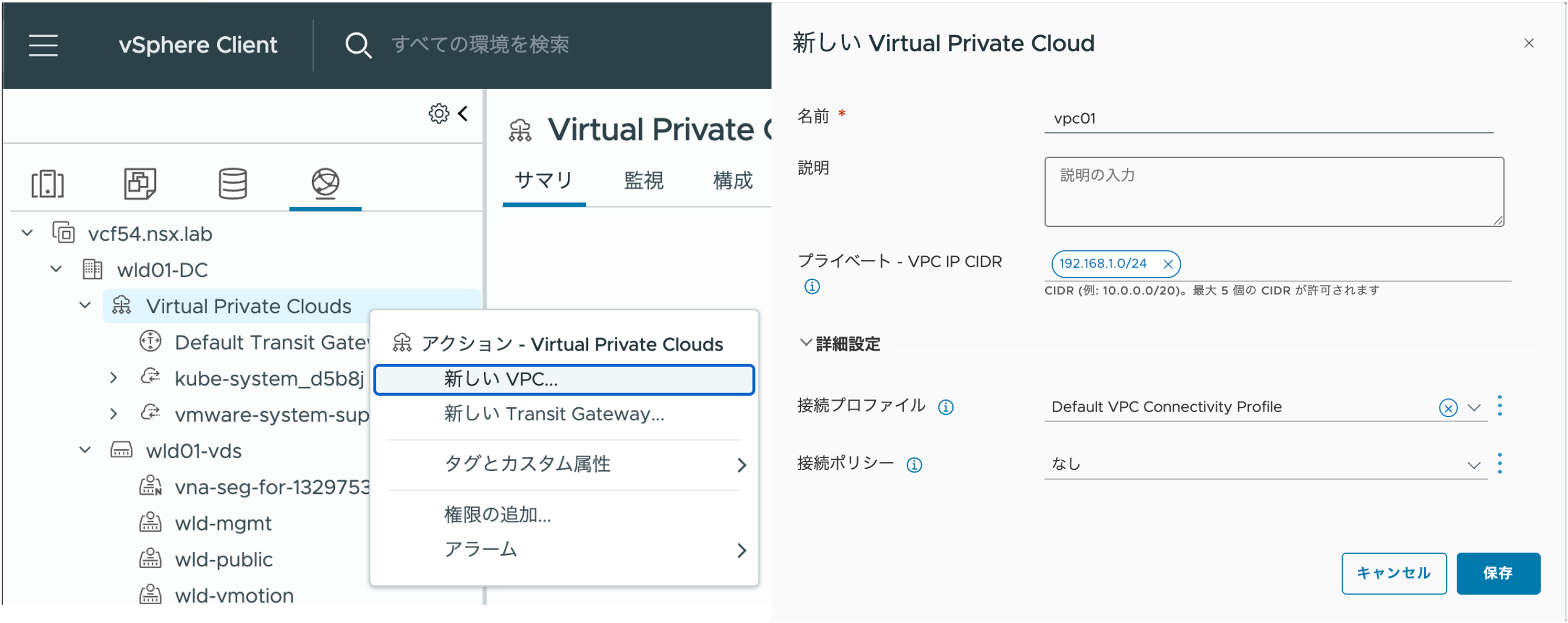Show info for connectivity profile (接続プロファイル)
Screen dimensions: 1568x623
(945, 407)
